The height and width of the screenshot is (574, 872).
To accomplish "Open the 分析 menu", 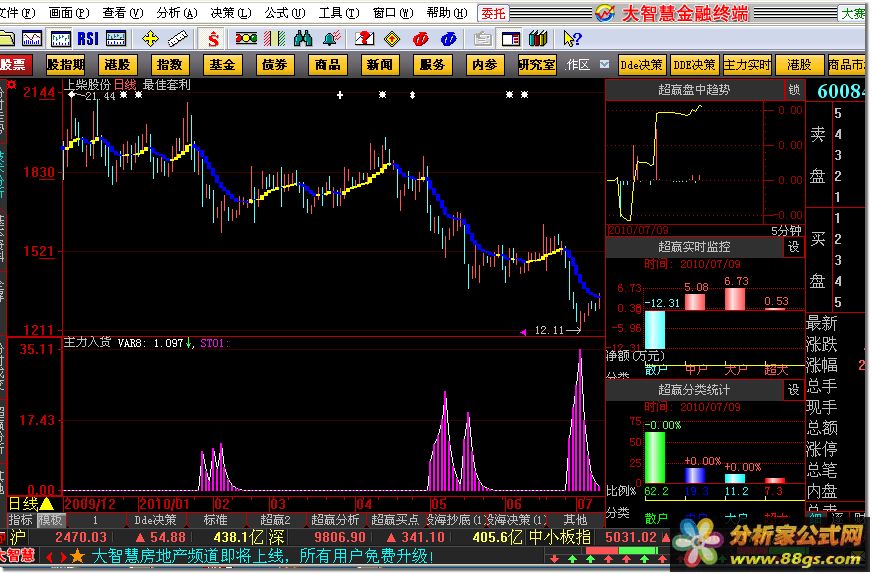I will 177,12.
